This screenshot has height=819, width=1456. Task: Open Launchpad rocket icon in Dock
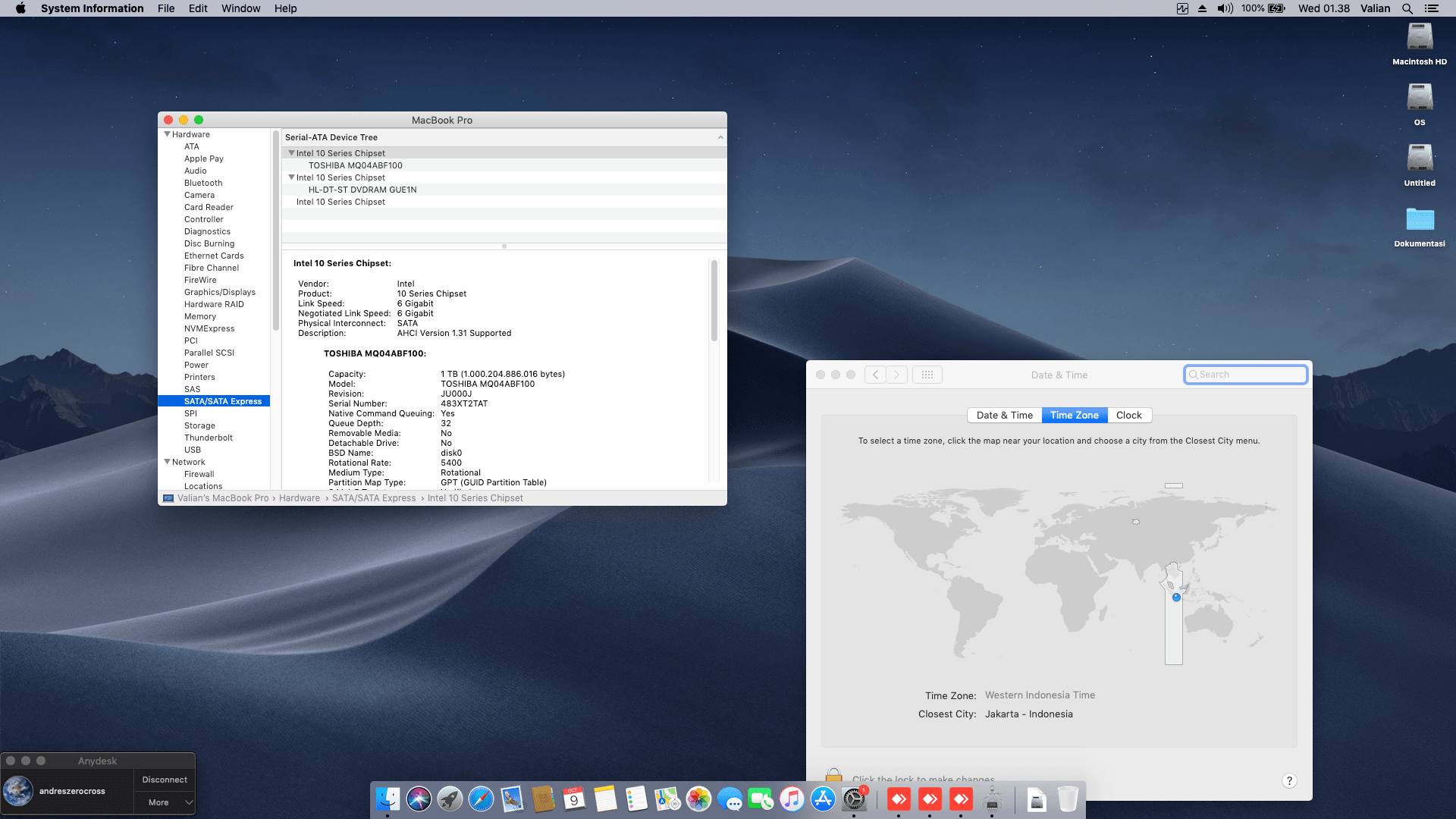[450, 799]
